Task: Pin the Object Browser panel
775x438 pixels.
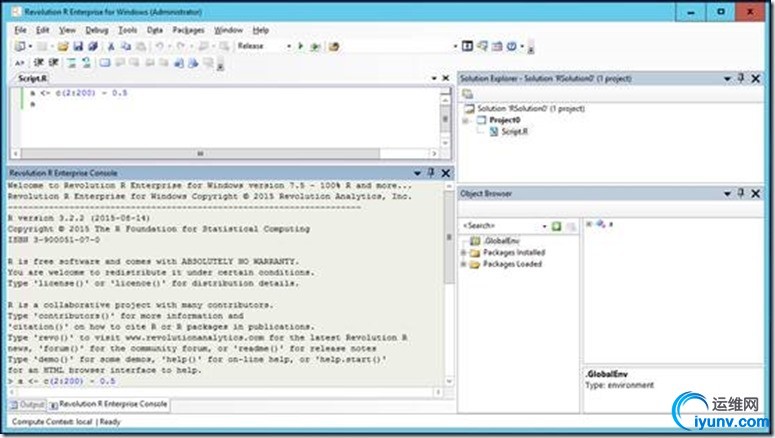Action: point(741,193)
